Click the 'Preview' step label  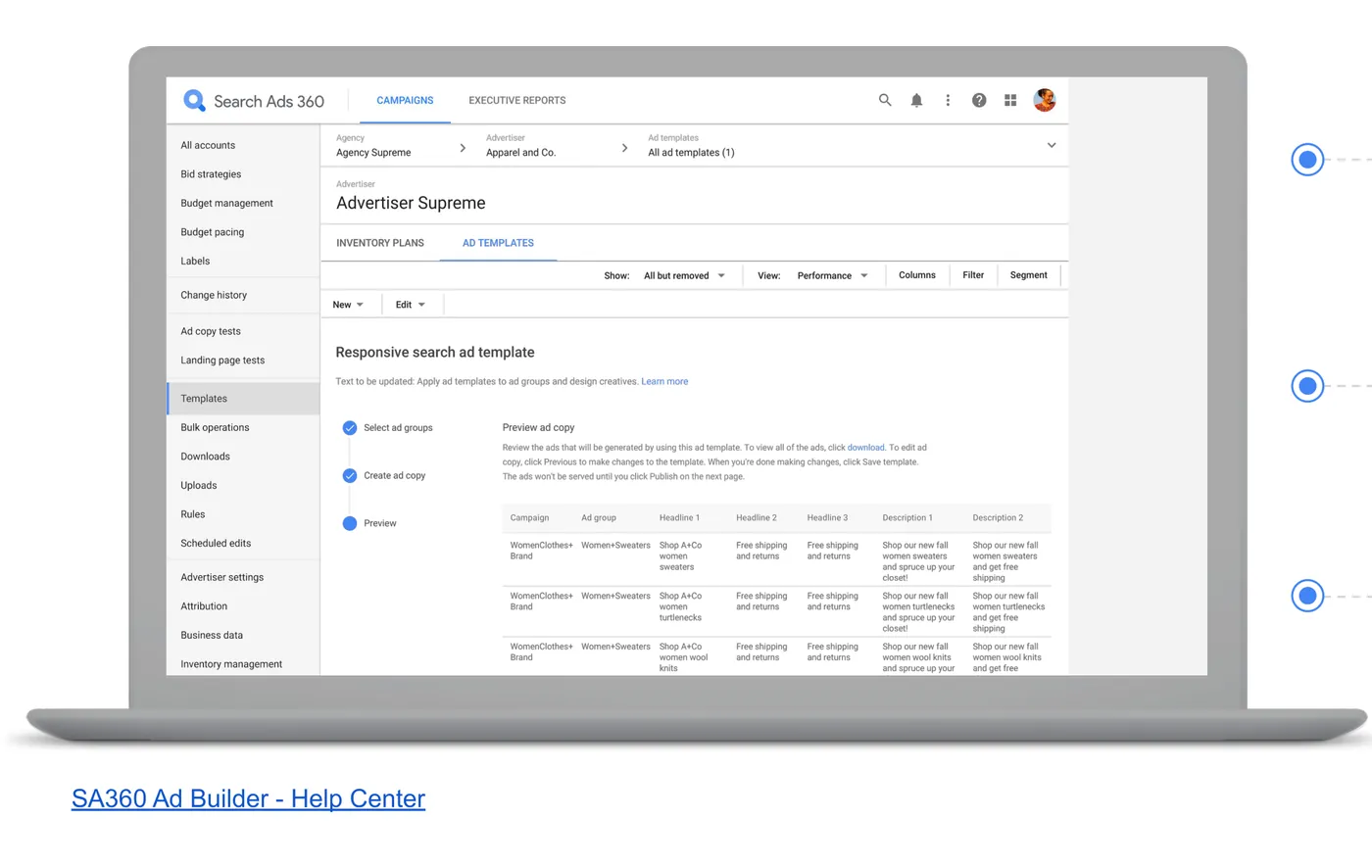380,523
